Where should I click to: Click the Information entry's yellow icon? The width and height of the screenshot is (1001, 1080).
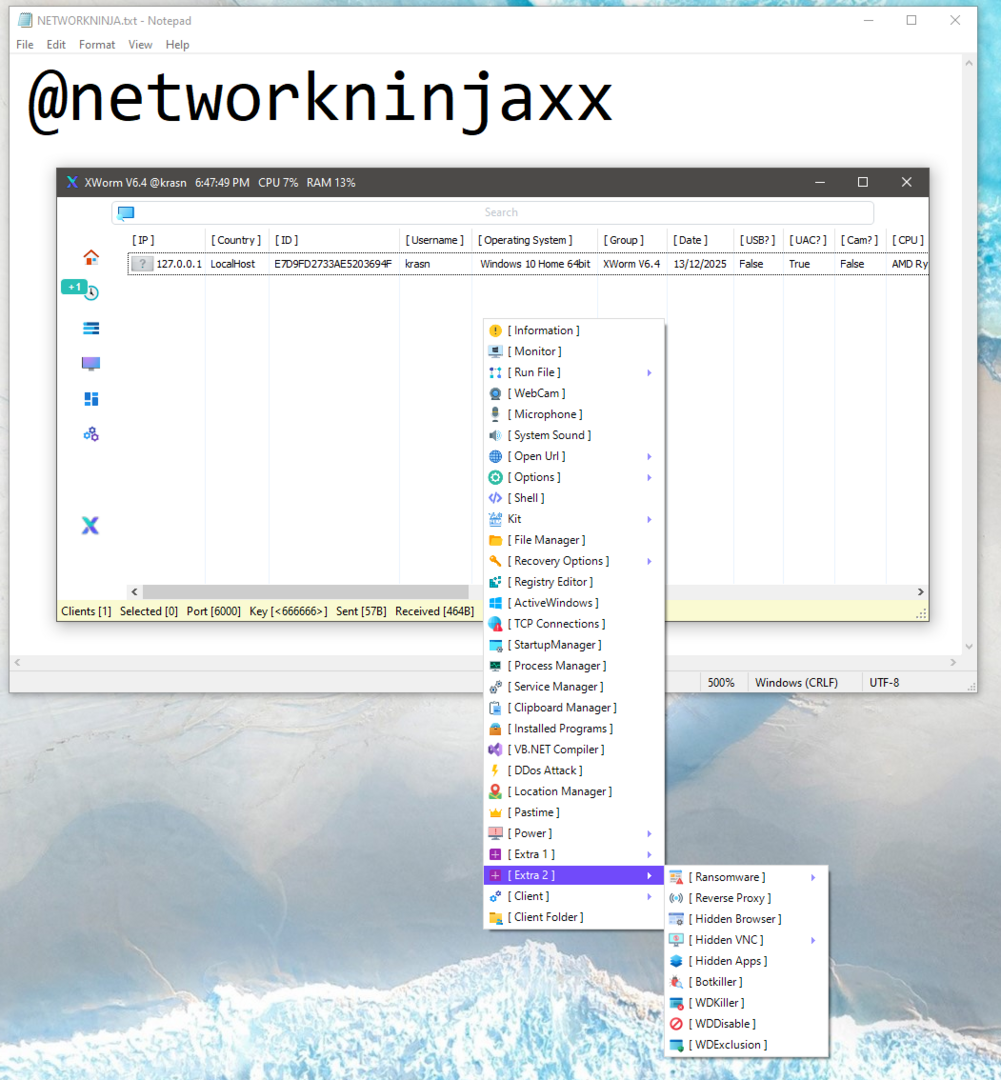[495, 331]
